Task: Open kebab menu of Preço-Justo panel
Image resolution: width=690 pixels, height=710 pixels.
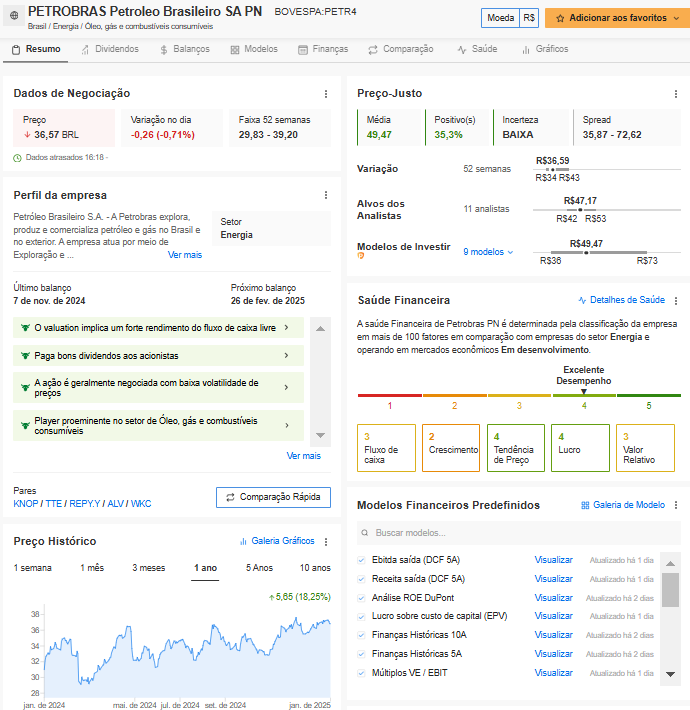Action: [x=676, y=94]
